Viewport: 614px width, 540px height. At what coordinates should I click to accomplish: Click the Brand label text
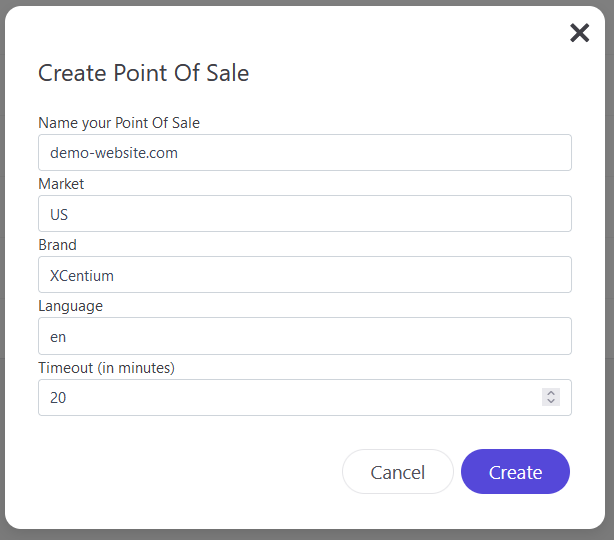point(58,245)
